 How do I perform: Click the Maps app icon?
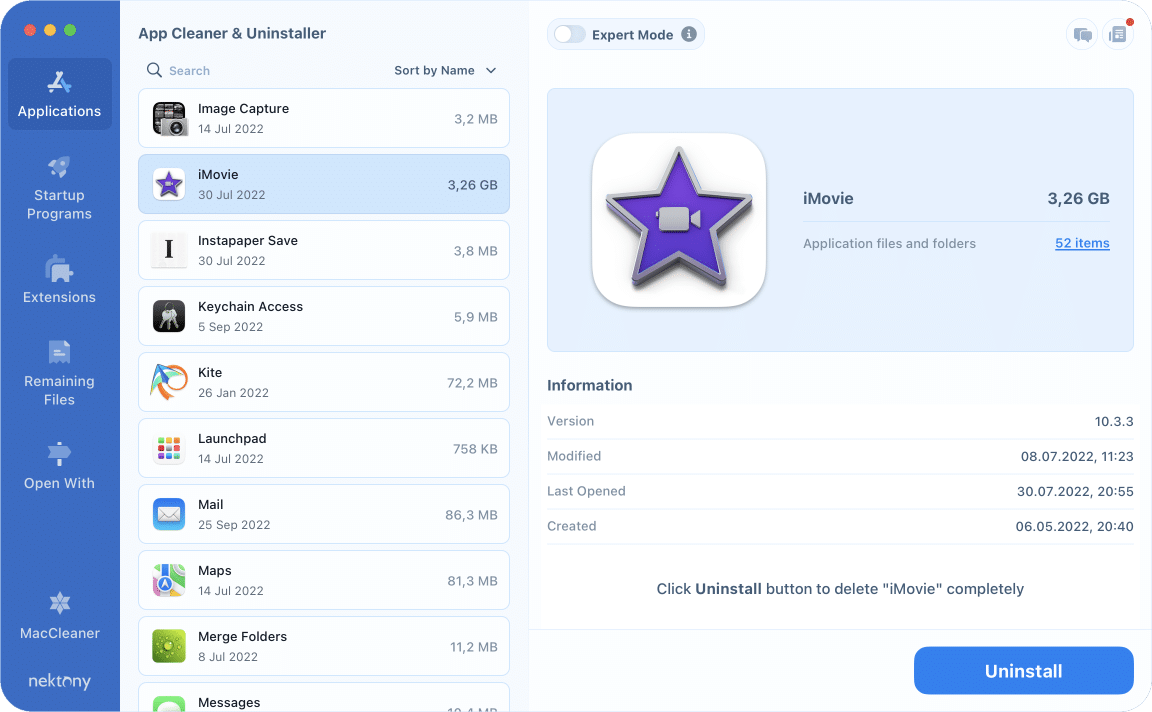pos(169,580)
